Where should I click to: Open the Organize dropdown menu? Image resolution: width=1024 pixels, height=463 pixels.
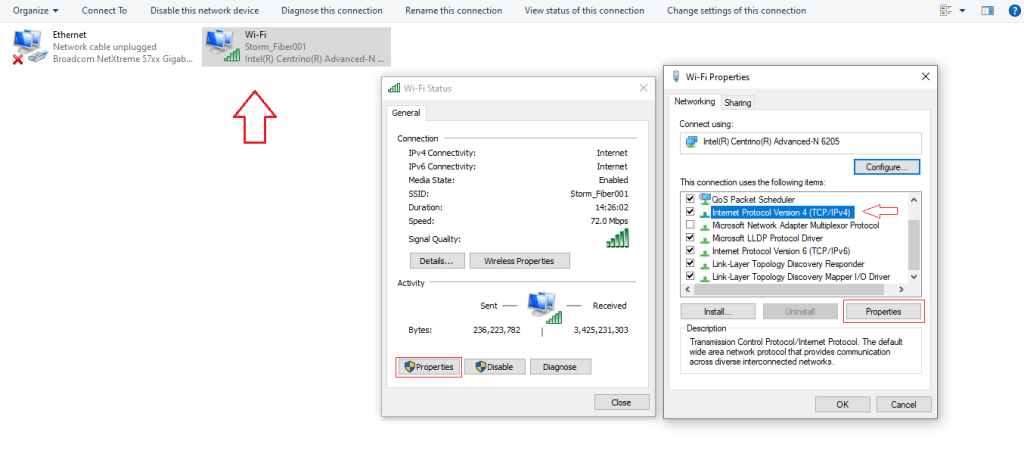[35, 10]
